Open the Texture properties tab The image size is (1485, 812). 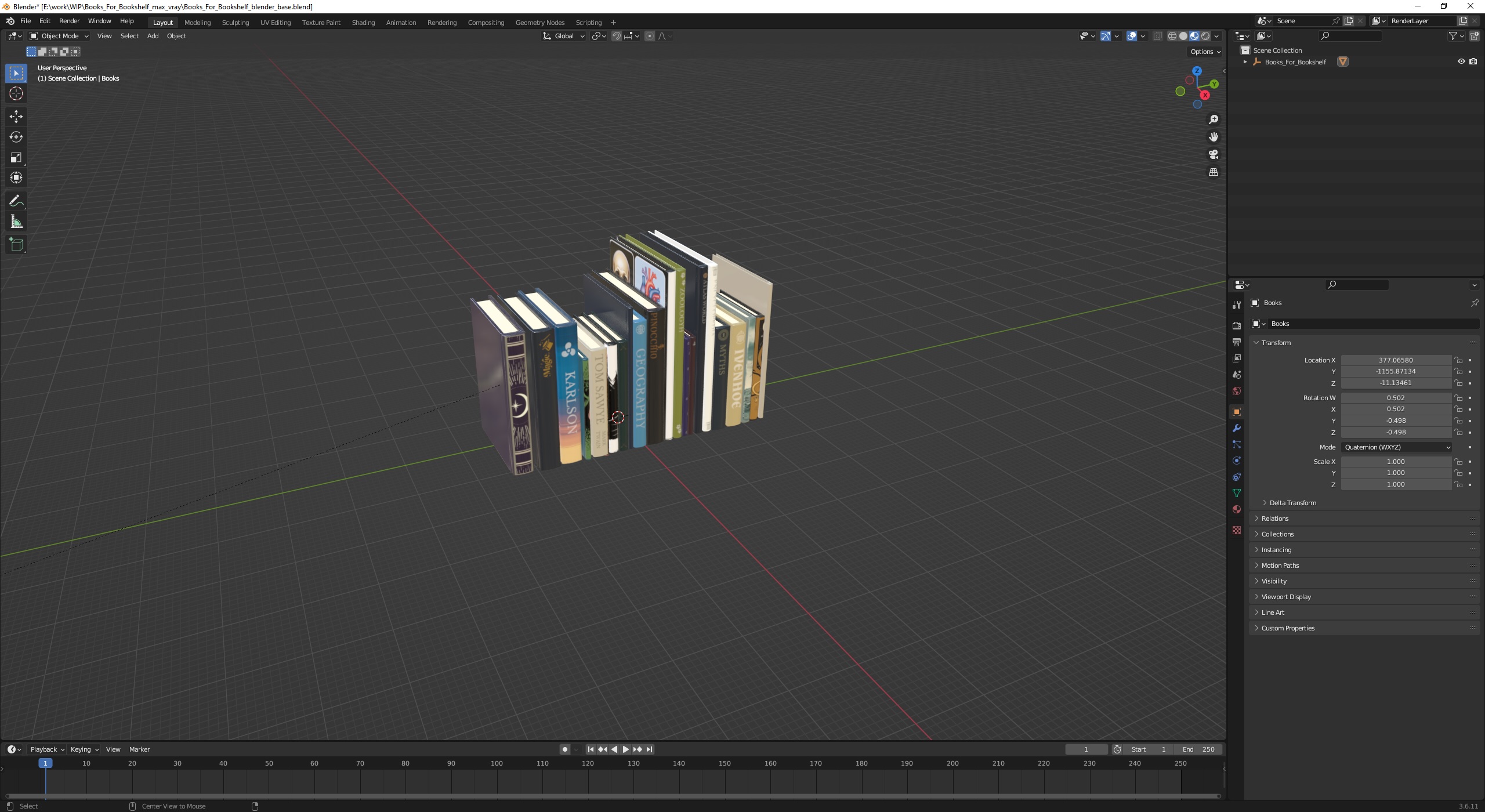point(1236,530)
